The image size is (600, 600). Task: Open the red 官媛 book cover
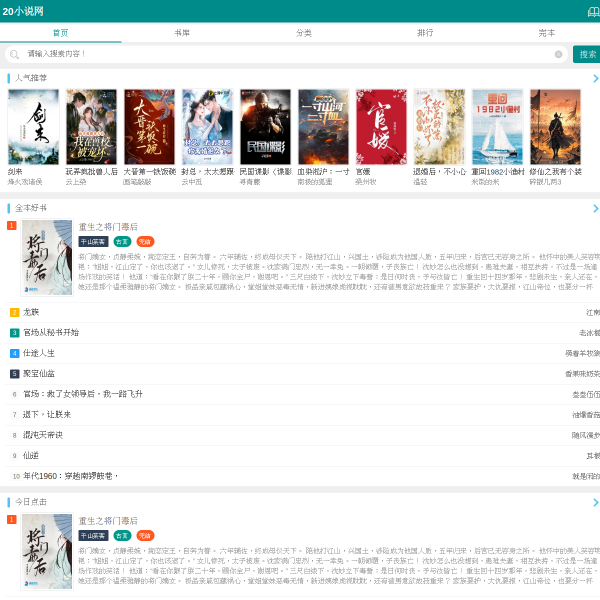tap(381, 127)
